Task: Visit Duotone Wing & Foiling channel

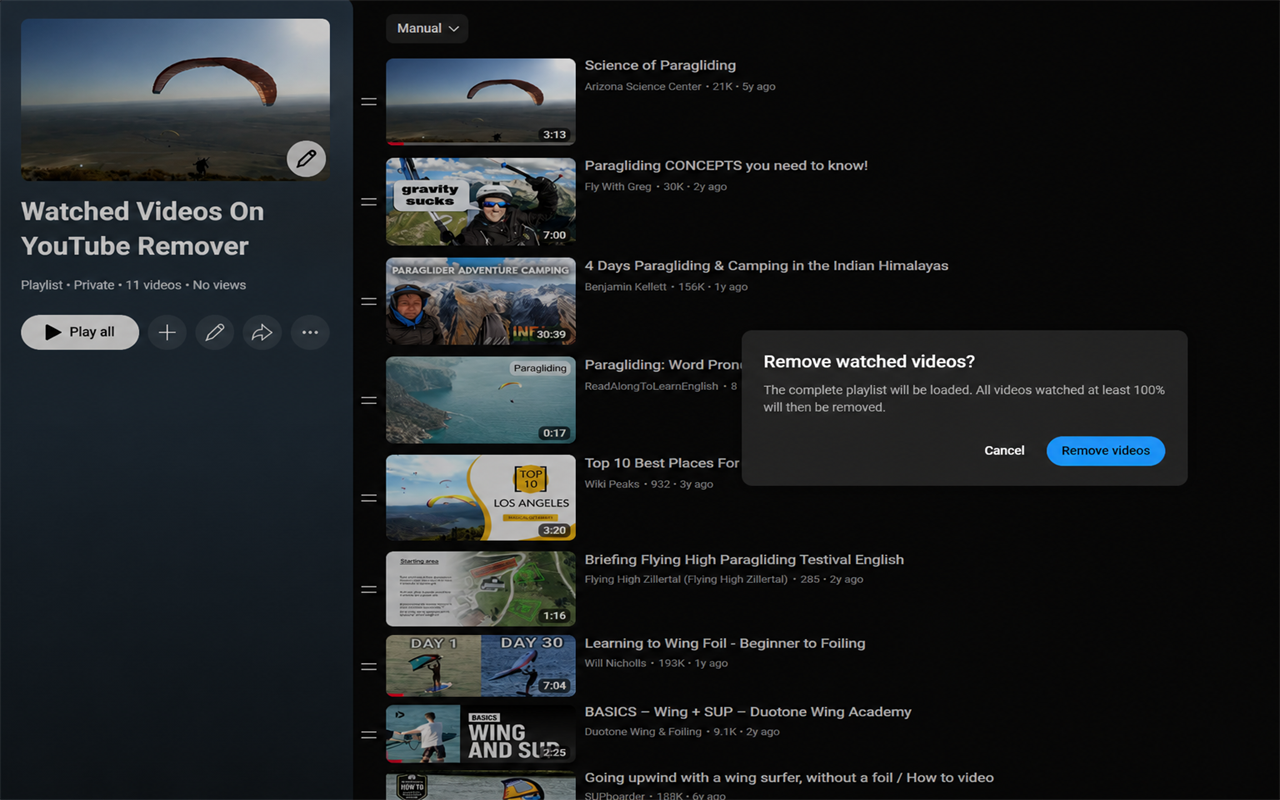Action: click(x=643, y=732)
